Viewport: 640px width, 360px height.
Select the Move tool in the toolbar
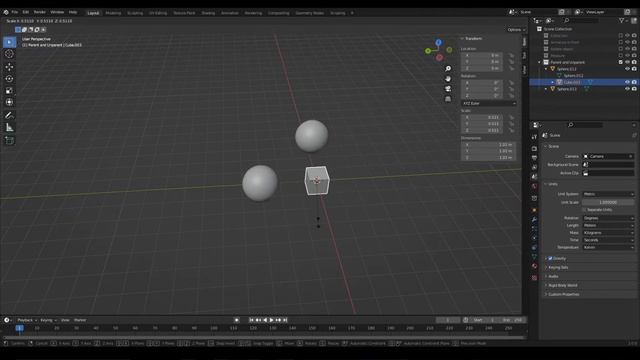click(9, 67)
